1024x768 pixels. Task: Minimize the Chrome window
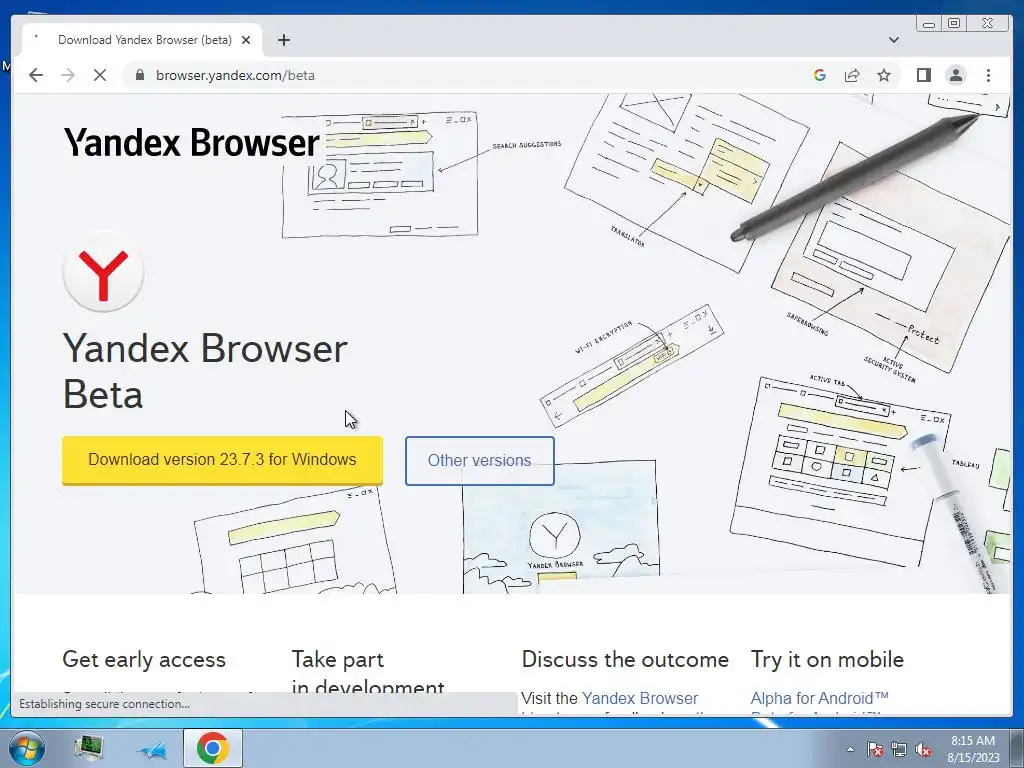(x=929, y=24)
